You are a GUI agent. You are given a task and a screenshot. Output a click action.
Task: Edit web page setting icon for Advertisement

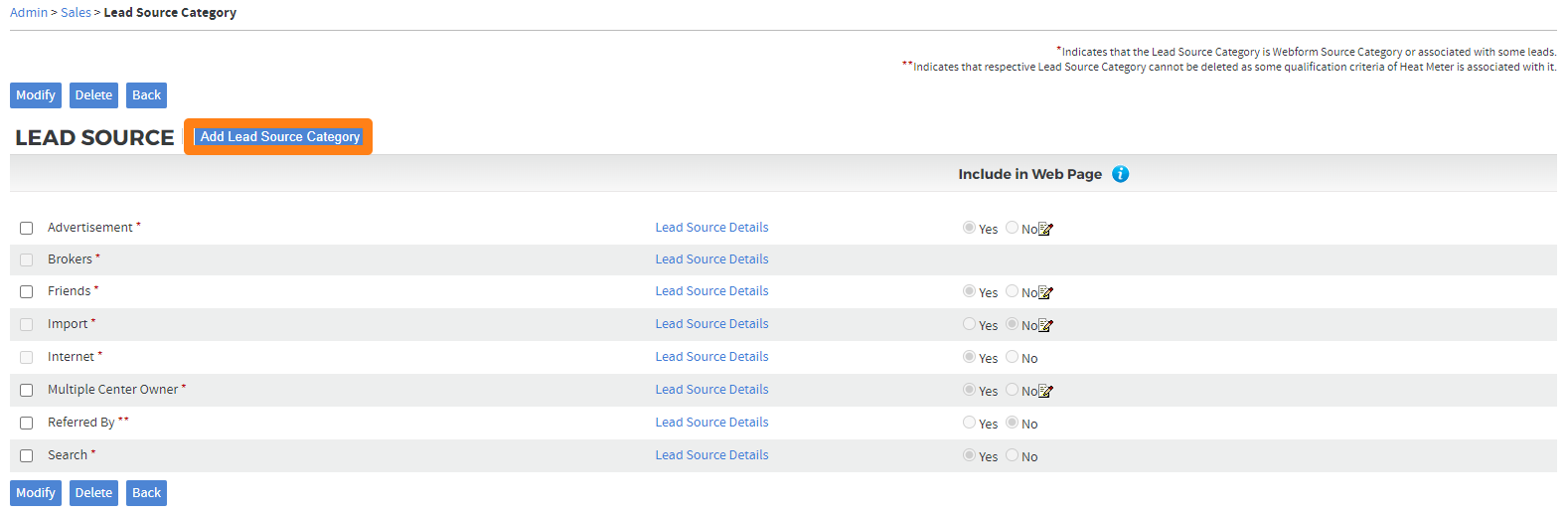tap(1045, 230)
